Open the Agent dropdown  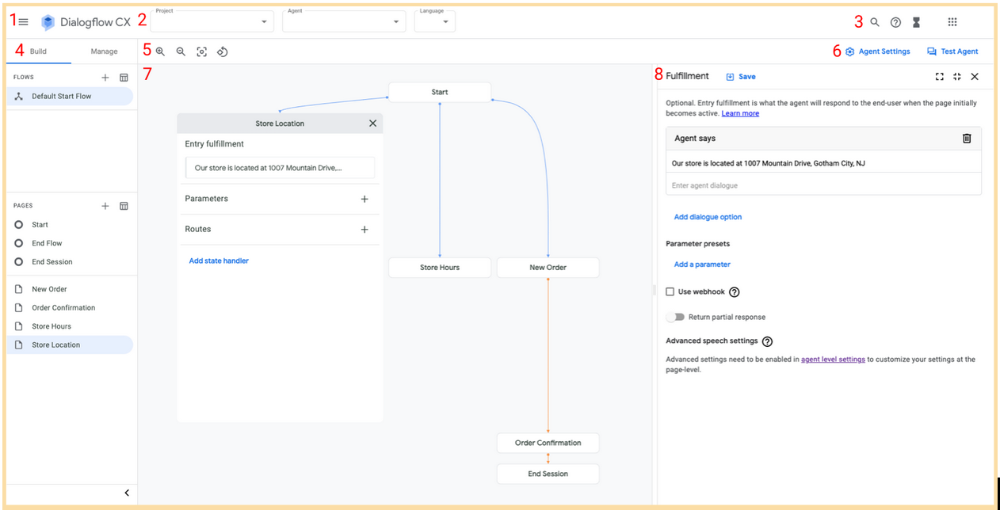[x=344, y=21]
